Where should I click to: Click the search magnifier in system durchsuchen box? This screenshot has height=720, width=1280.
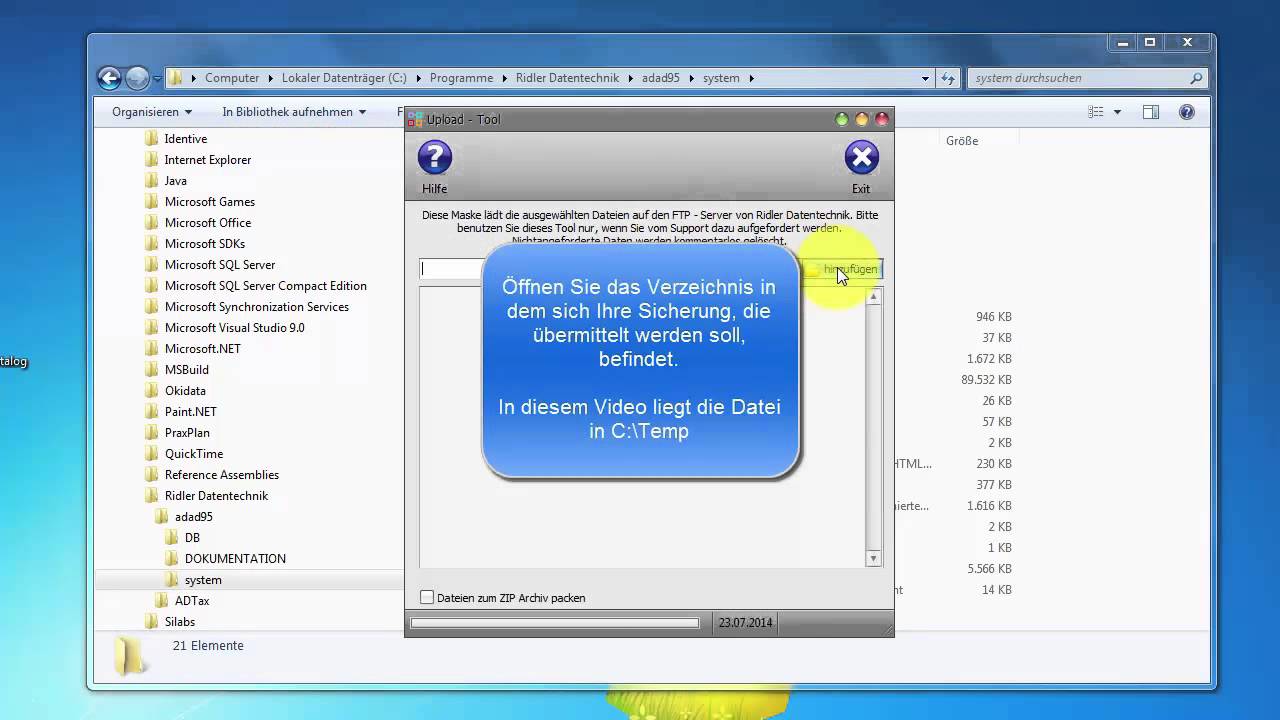pyautogui.click(x=1196, y=78)
